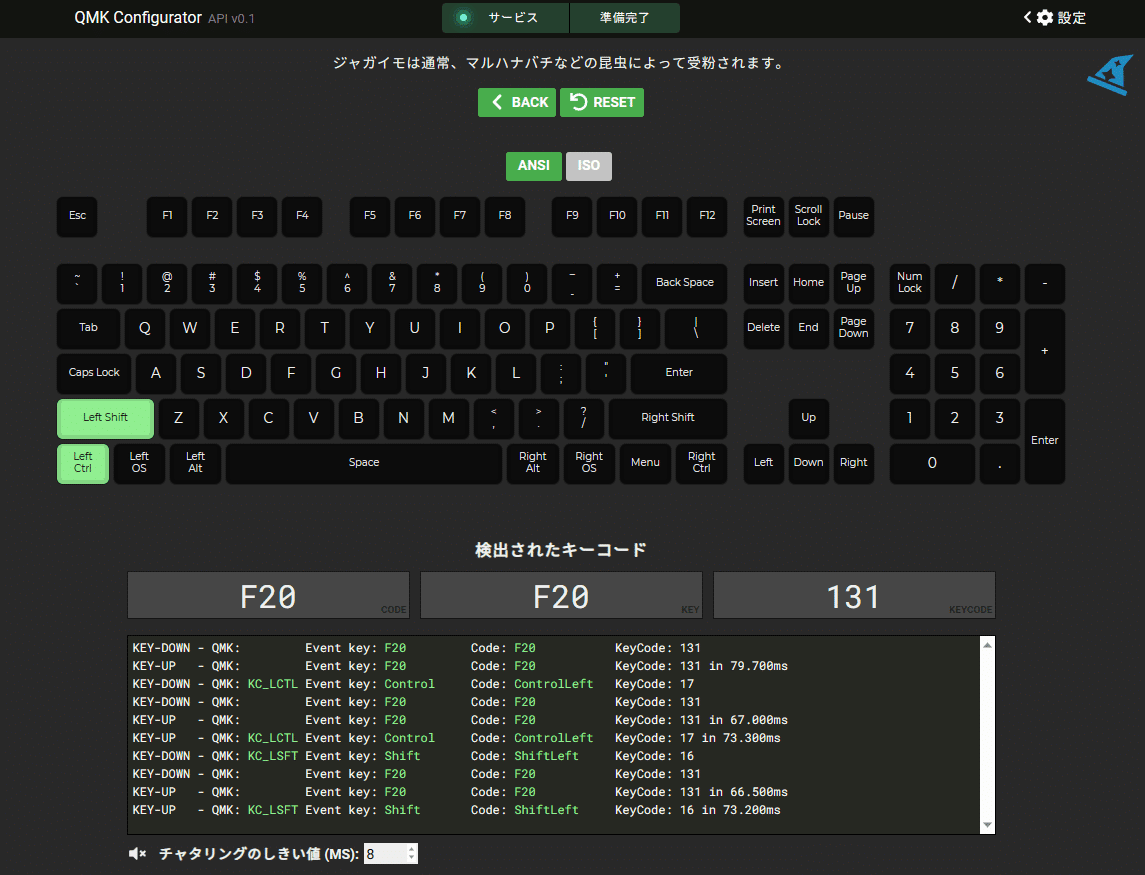Click the wizard hat help icon

coord(1111,75)
